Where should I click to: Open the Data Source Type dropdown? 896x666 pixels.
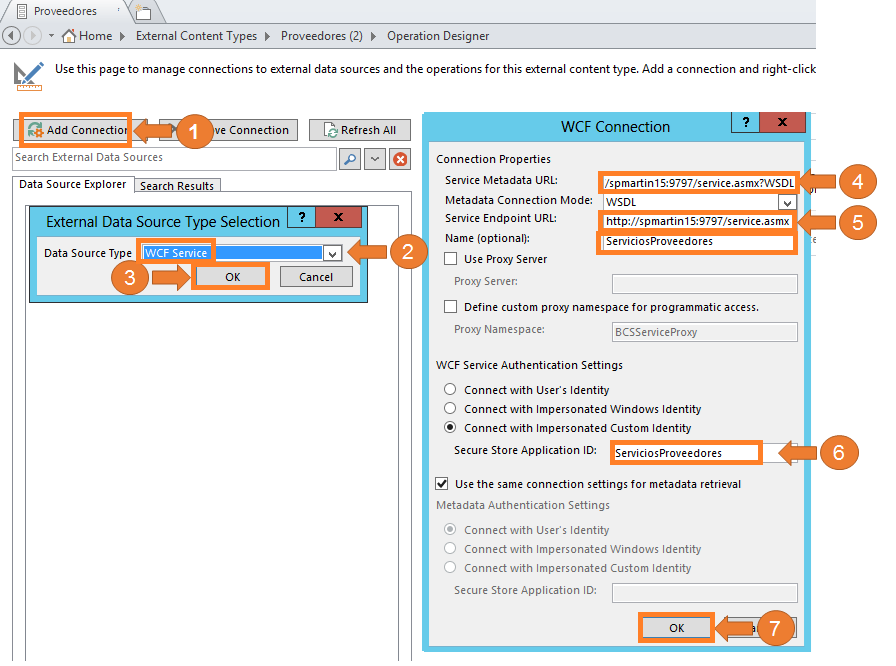pos(332,254)
